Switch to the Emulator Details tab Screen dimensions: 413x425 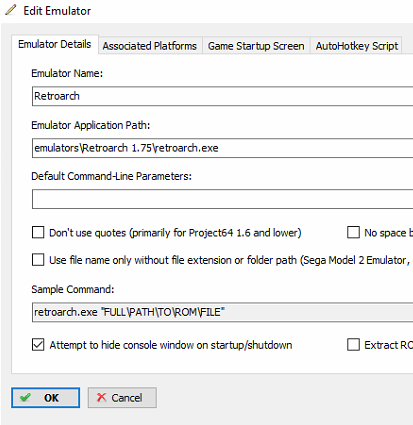(55, 44)
